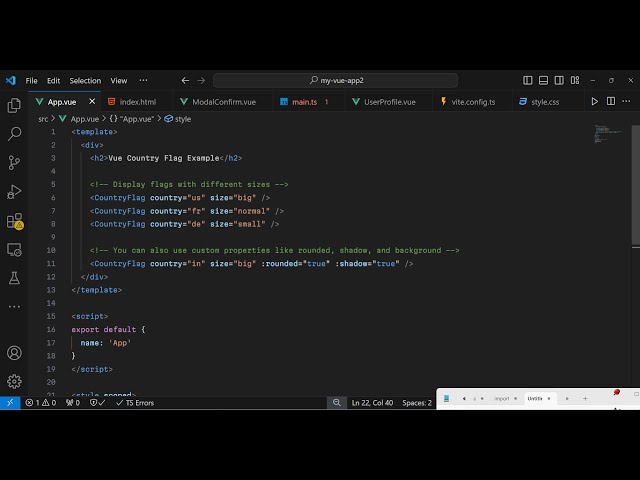Switch to the ModalConfirm.vue tab
640x480 pixels.
[x=224, y=102]
